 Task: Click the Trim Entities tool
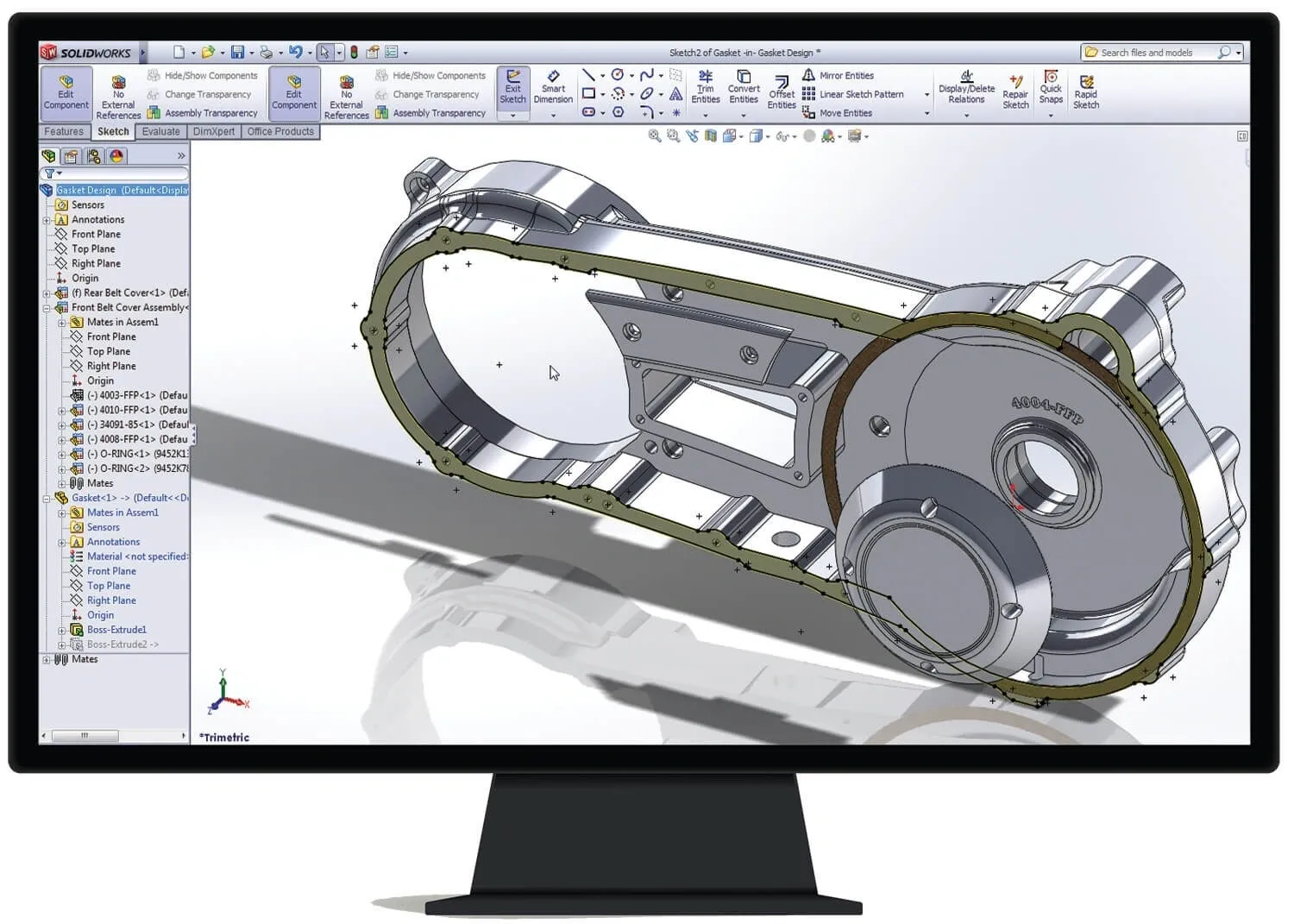[705, 87]
